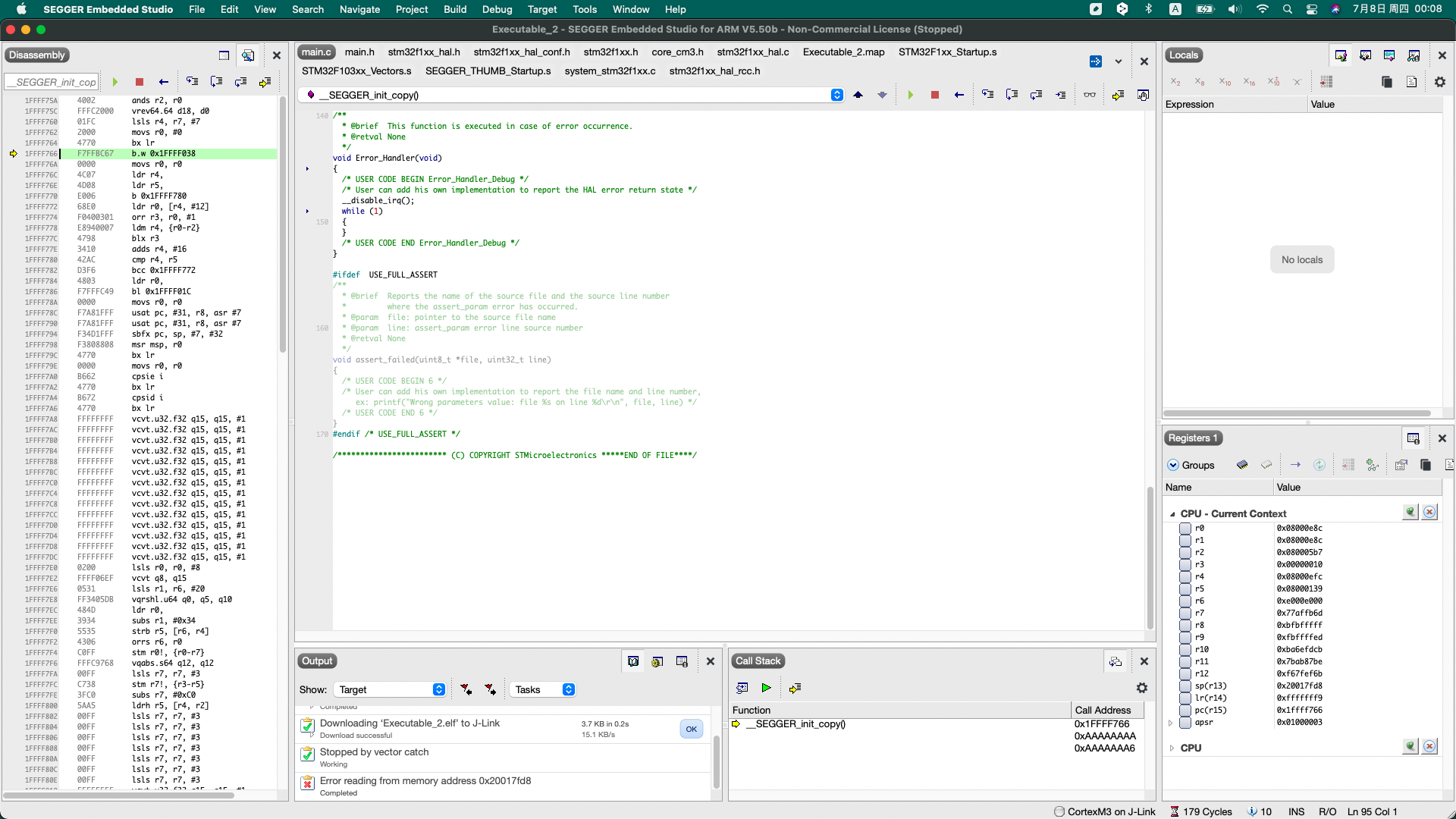Screen dimensions: 1456x819
Task: Open the Tasks dropdown in Output
Action: point(542,689)
